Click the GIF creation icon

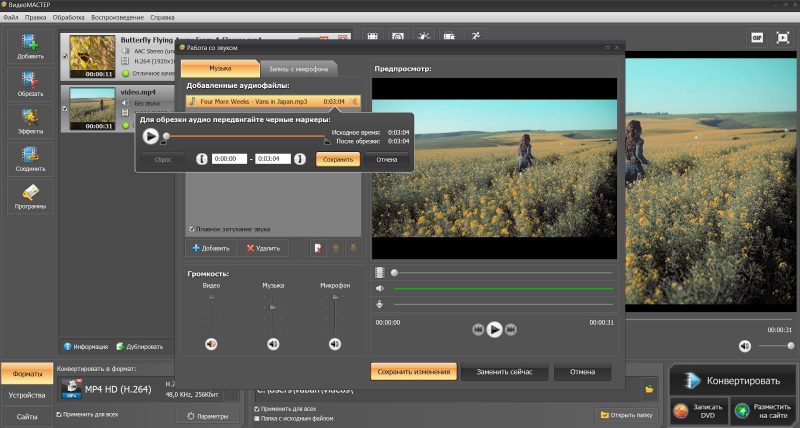pos(756,37)
